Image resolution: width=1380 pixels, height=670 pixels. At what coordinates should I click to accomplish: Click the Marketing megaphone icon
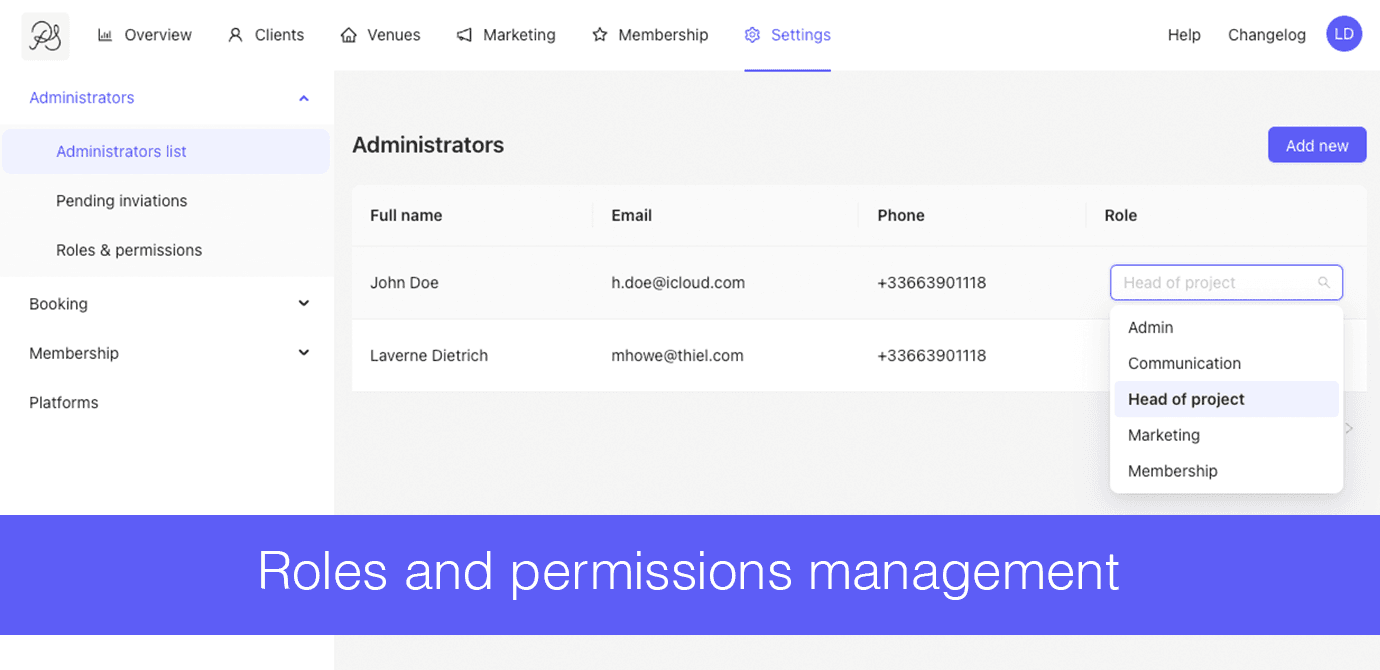(464, 35)
